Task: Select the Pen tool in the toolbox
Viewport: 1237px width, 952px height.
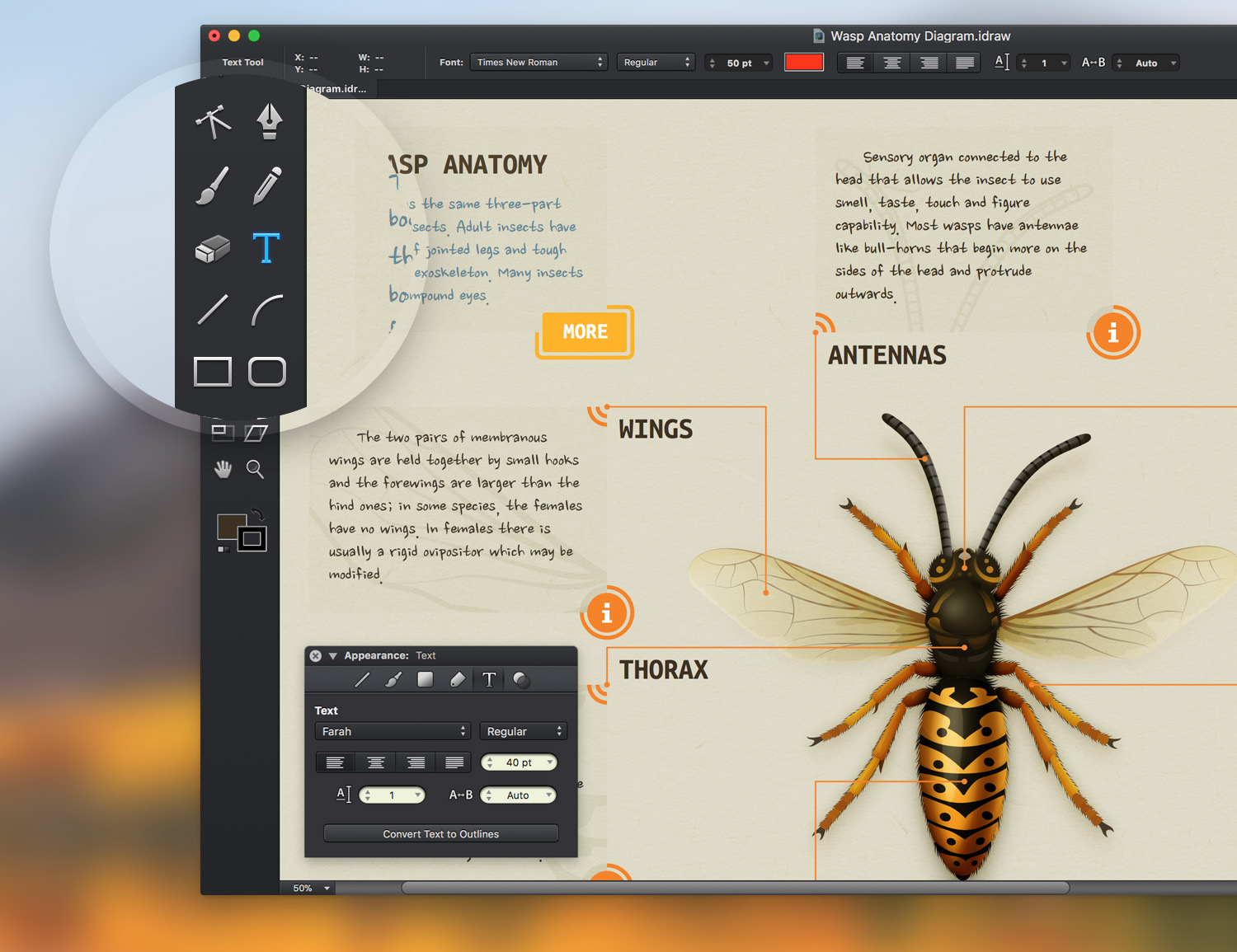Action: click(269, 121)
